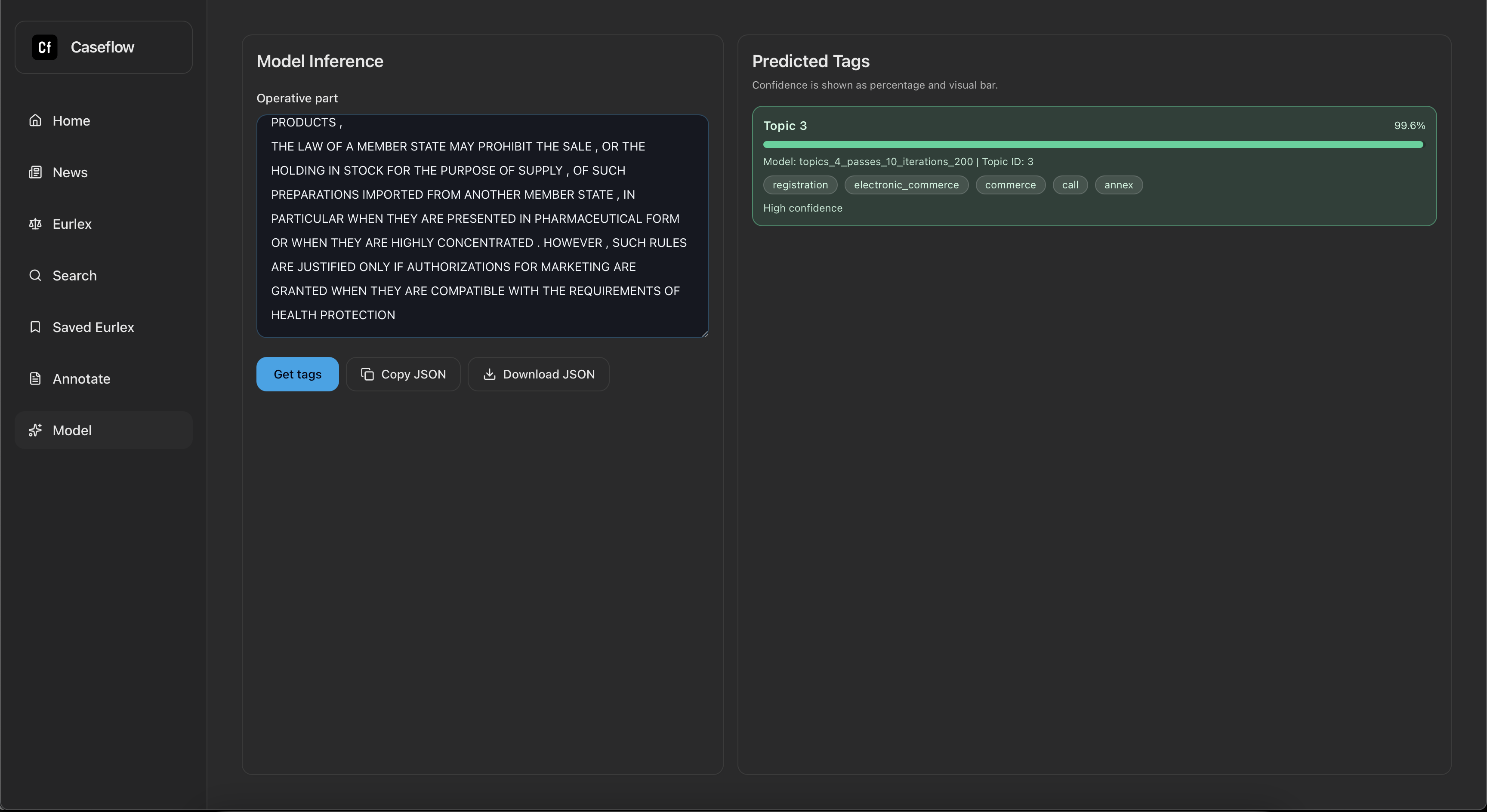Select the commerce tag chip
1487x812 pixels.
(1010, 185)
